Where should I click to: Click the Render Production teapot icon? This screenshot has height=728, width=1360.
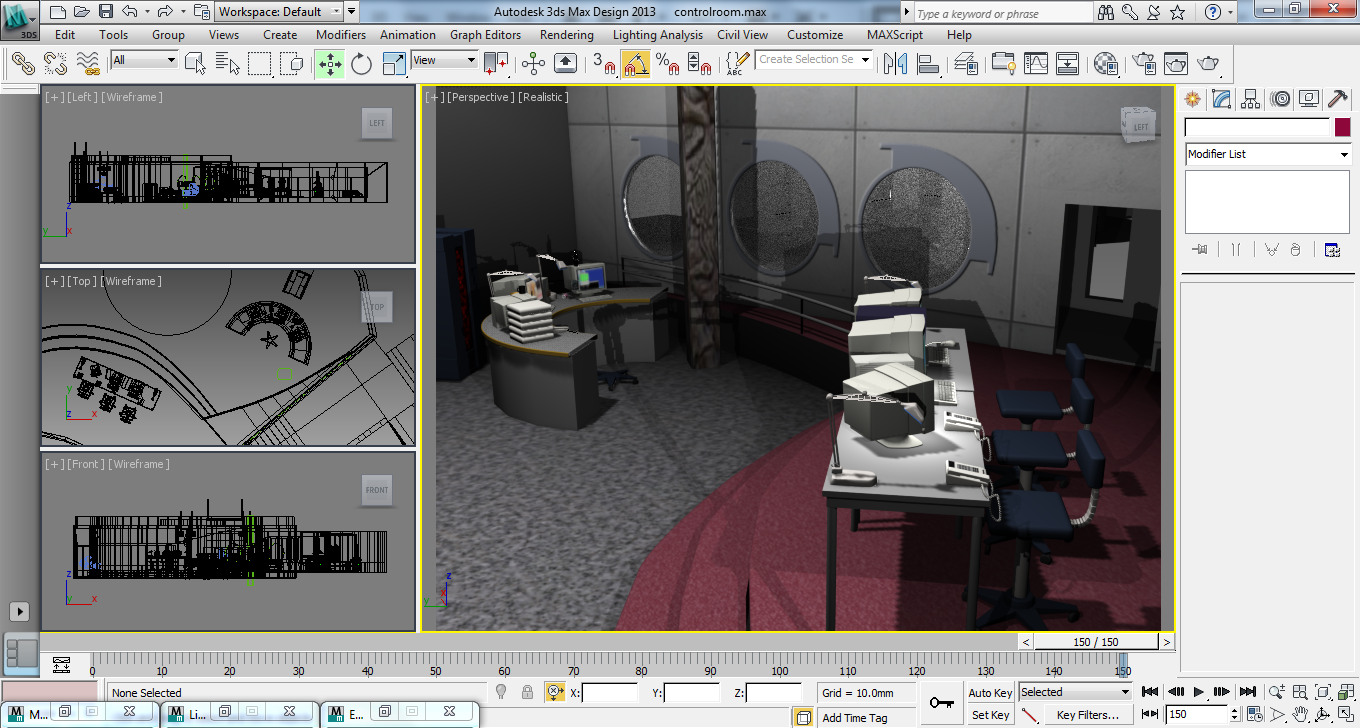point(1208,64)
